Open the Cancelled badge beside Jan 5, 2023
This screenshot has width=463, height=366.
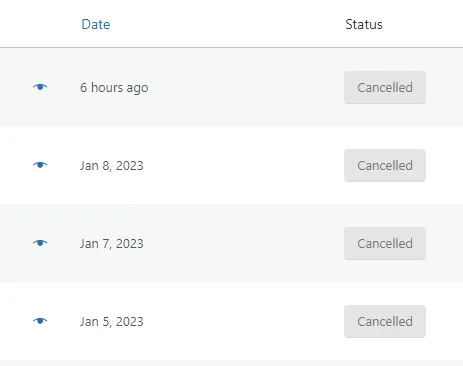385,321
